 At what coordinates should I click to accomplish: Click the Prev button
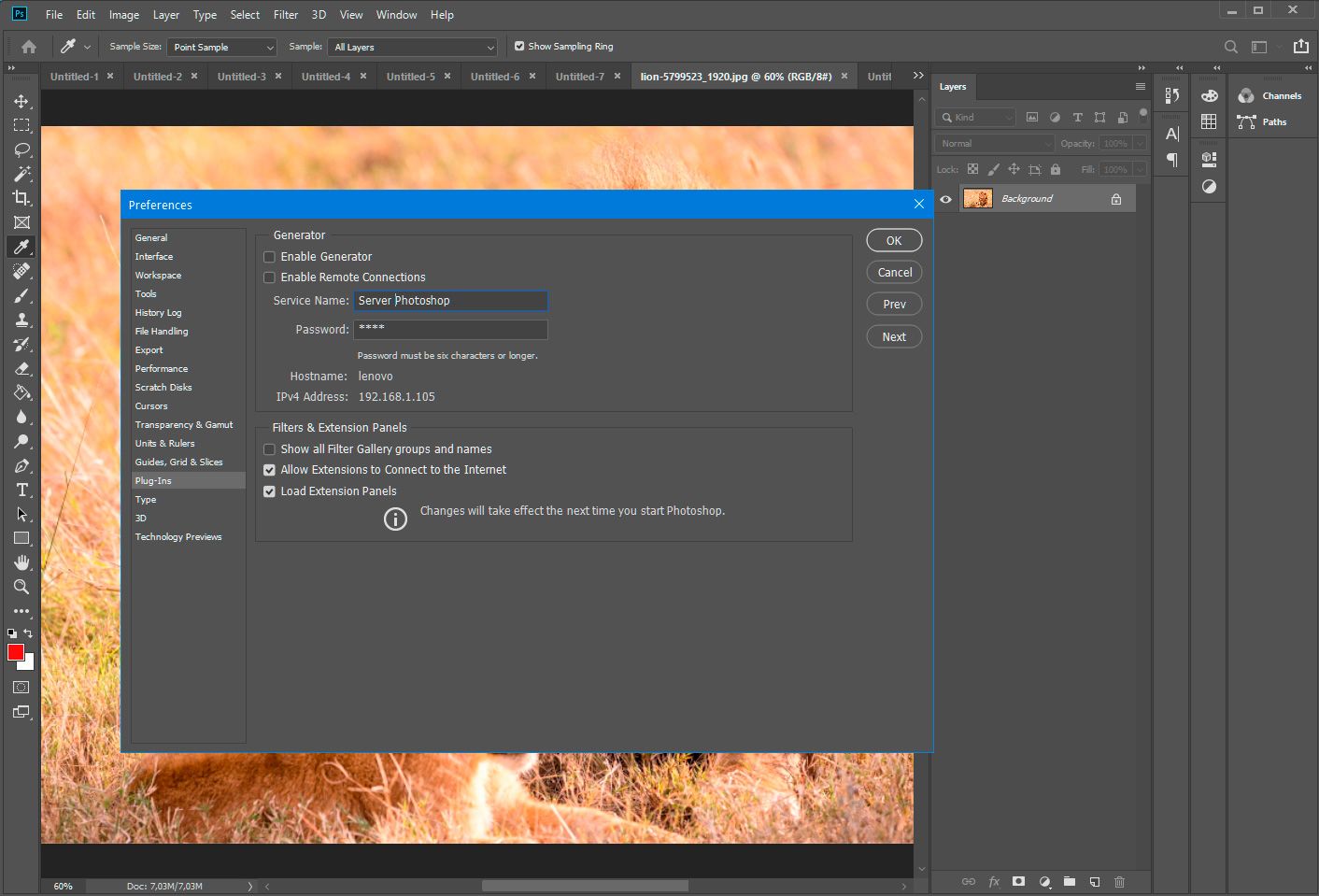point(894,305)
